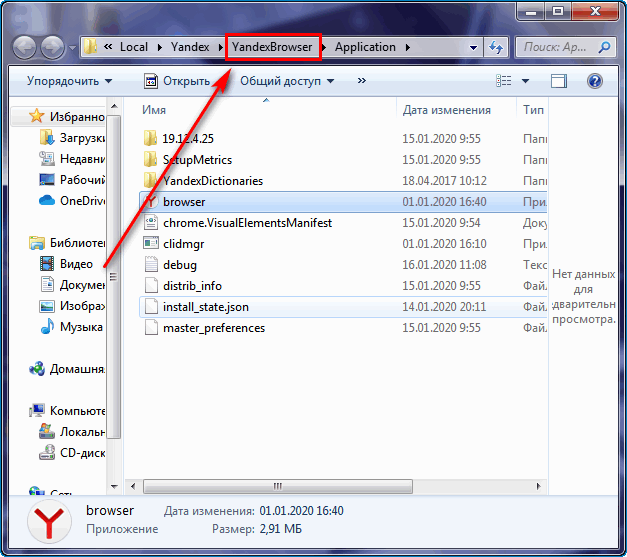Image resolution: width=627 pixels, height=557 pixels.
Task: Click the YandexBrowser breadcrumb segment
Action: [x=272, y=47]
